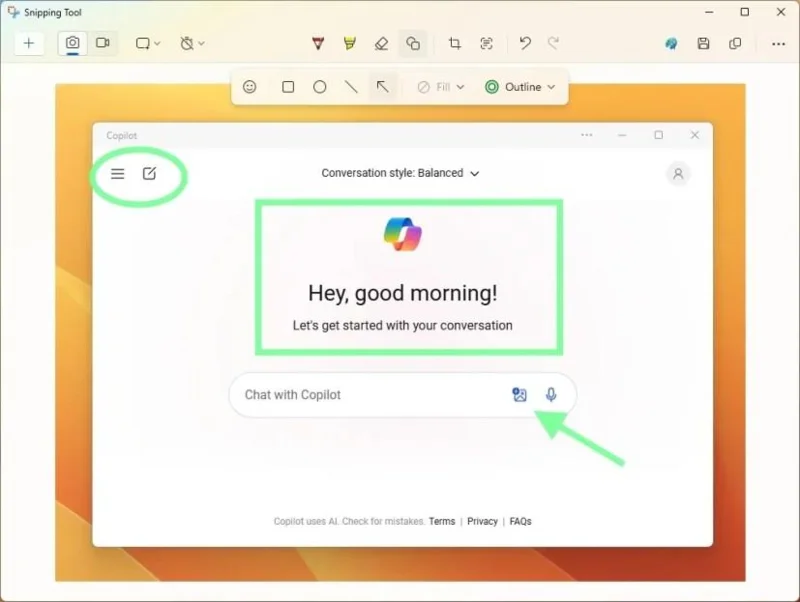
Task: Open the text actions tool
Action: click(x=487, y=44)
